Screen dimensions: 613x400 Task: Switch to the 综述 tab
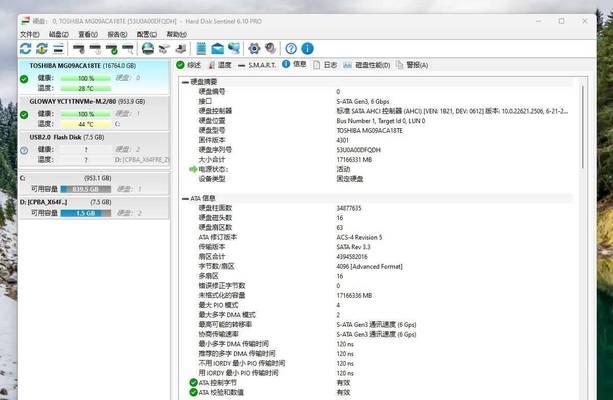click(x=188, y=65)
